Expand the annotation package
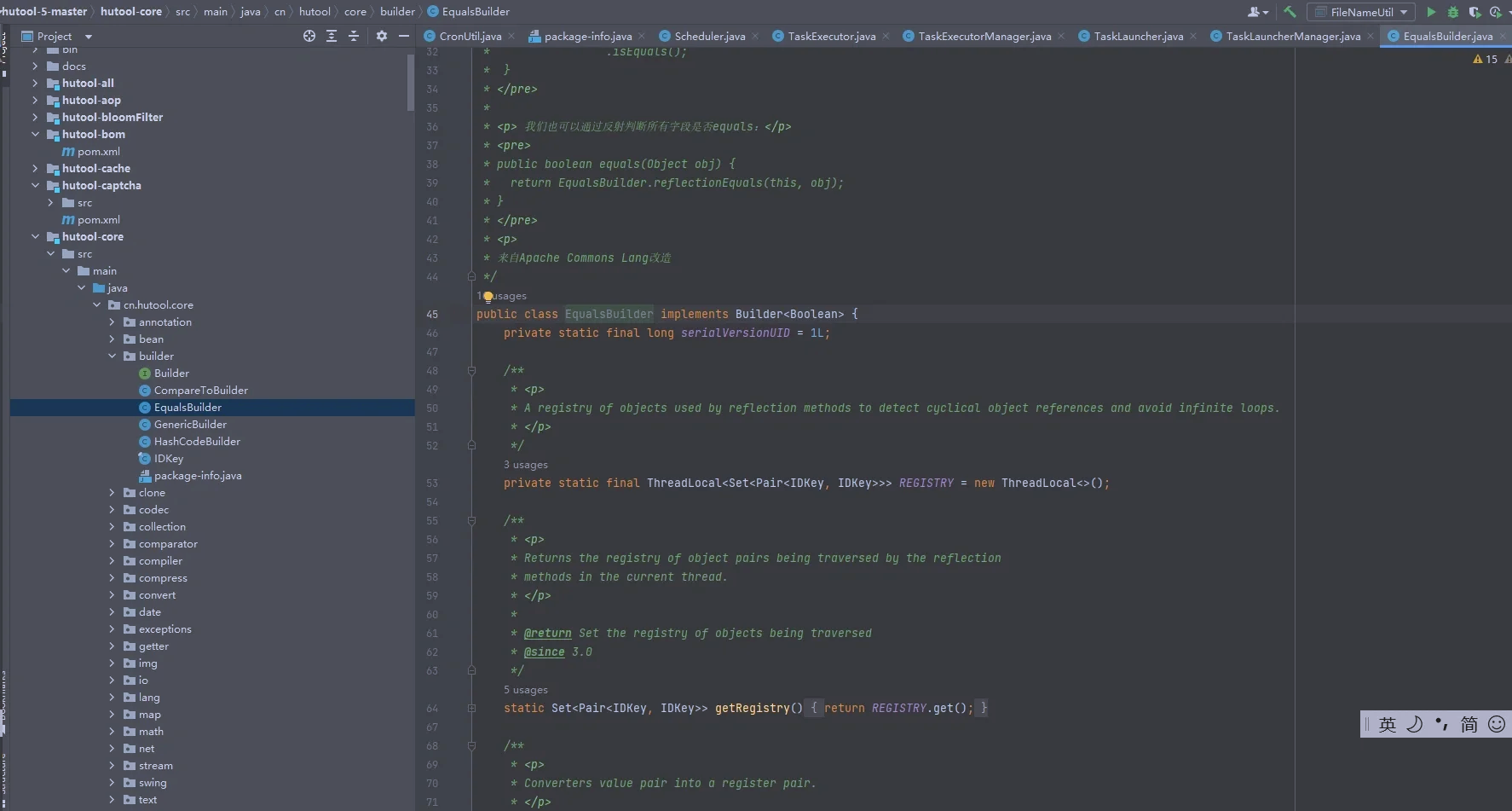The width and height of the screenshot is (1512, 811). click(112, 322)
